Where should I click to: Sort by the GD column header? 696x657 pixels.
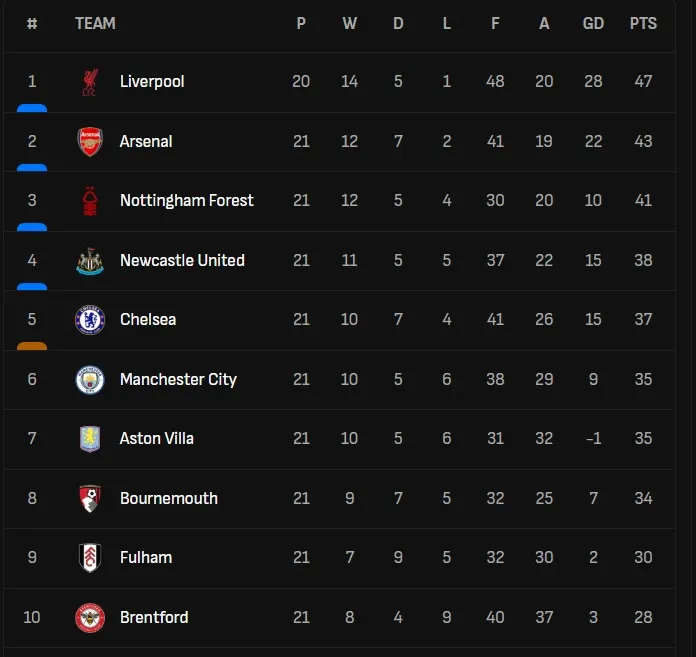pyautogui.click(x=593, y=23)
